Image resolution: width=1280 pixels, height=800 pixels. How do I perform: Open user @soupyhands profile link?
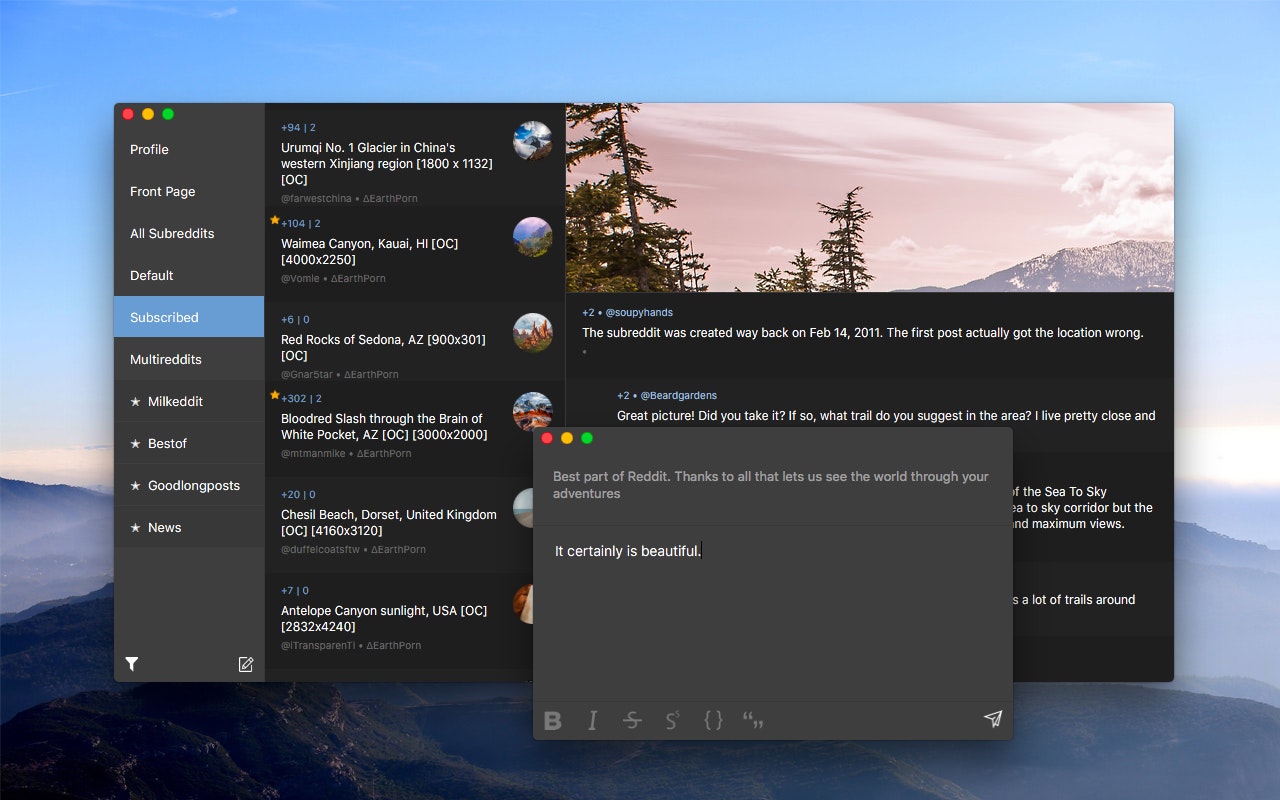(639, 312)
